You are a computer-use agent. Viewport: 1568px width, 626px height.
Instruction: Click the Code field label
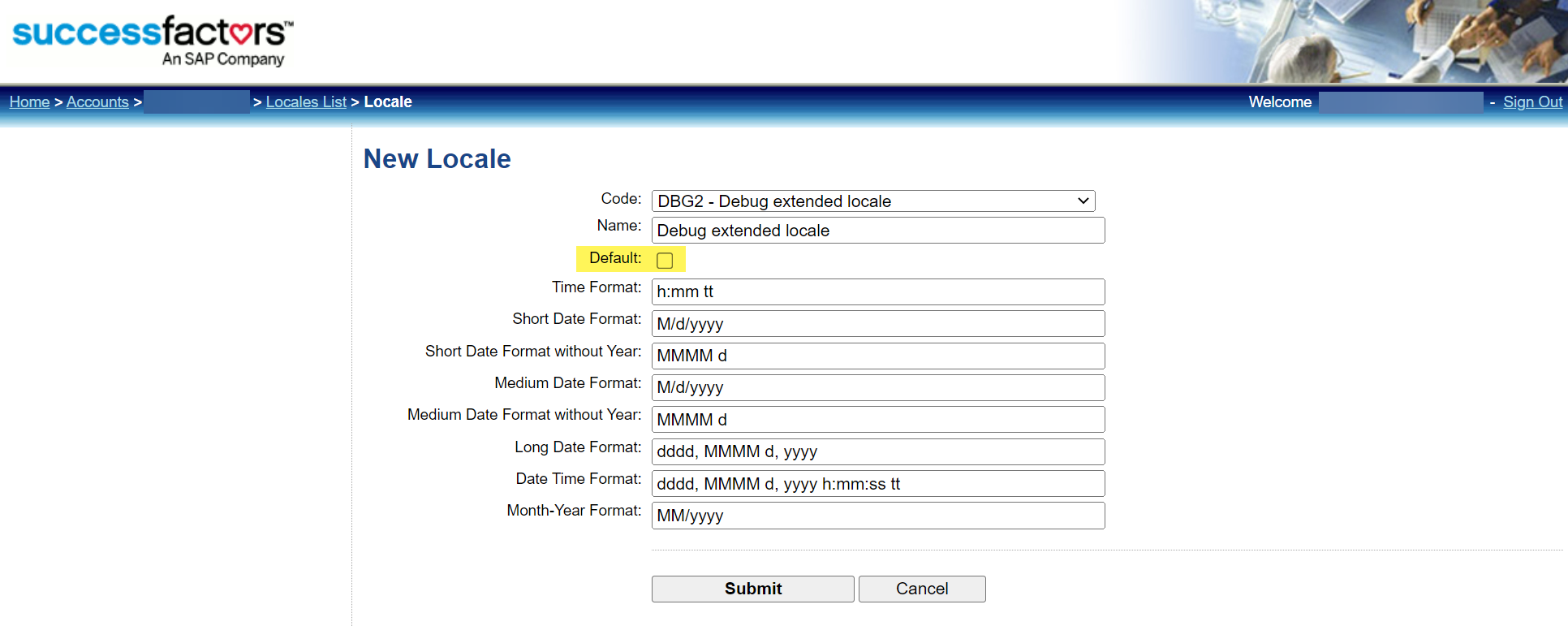tap(621, 199)
